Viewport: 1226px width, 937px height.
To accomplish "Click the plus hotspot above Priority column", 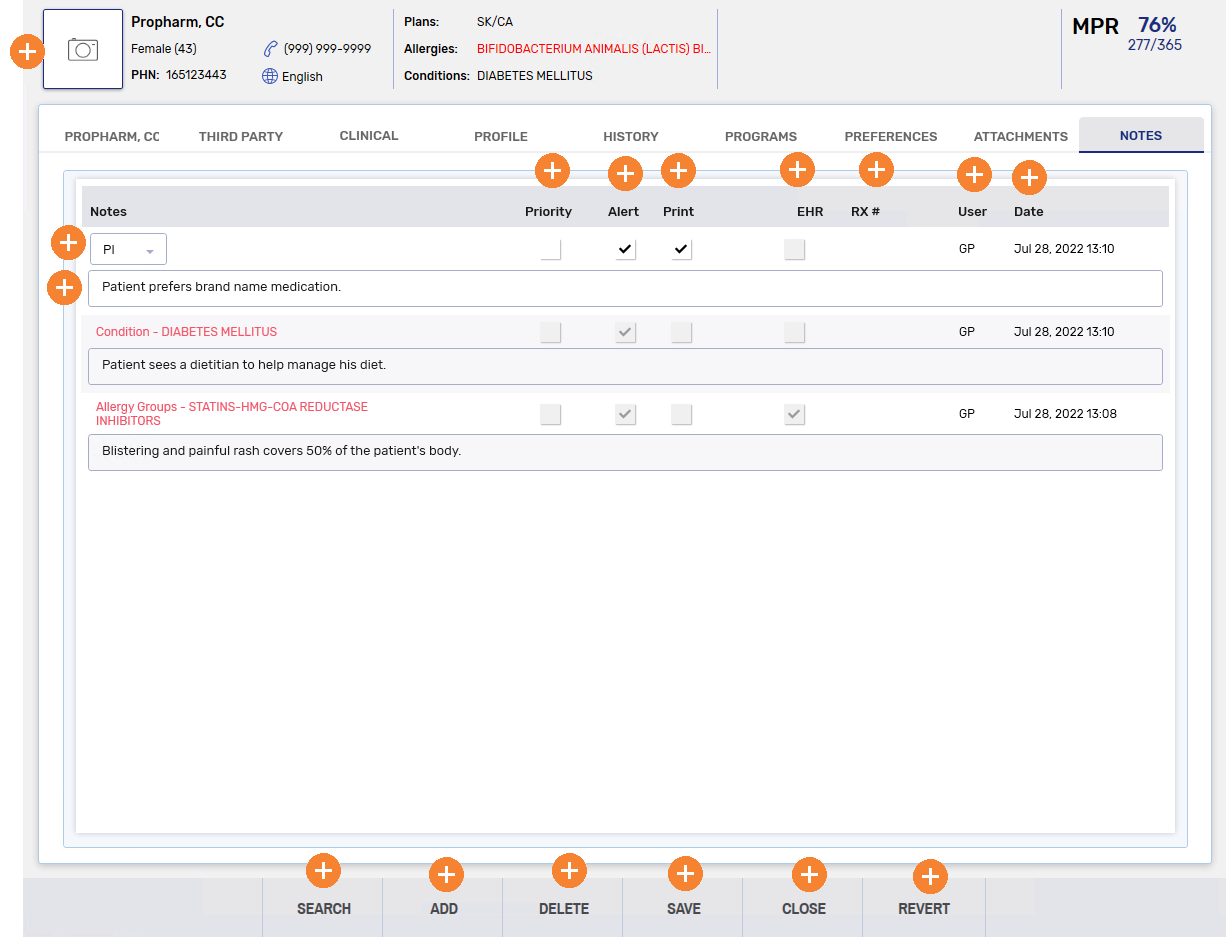I will click(x=552, y=171).
